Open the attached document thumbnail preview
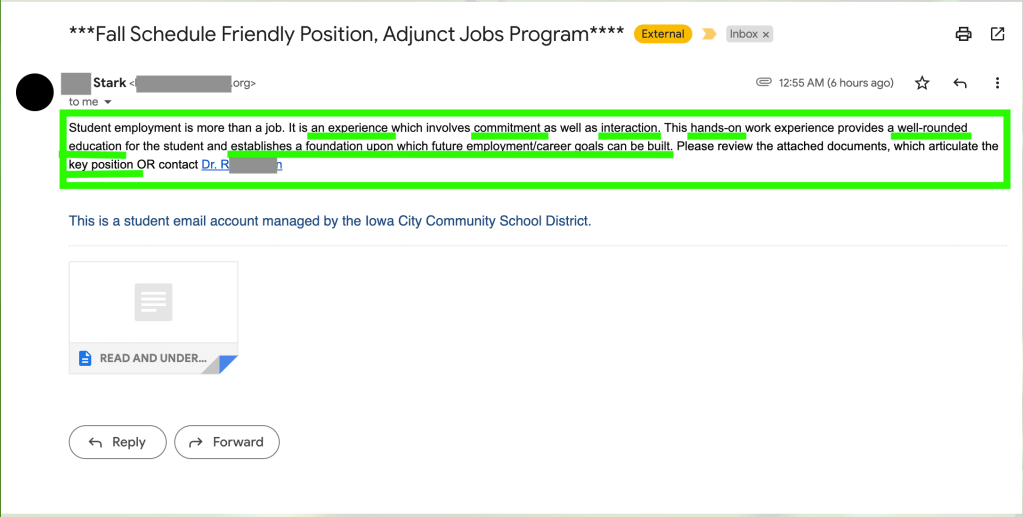This screenshot has height=517, width=1023. point(153,302)
